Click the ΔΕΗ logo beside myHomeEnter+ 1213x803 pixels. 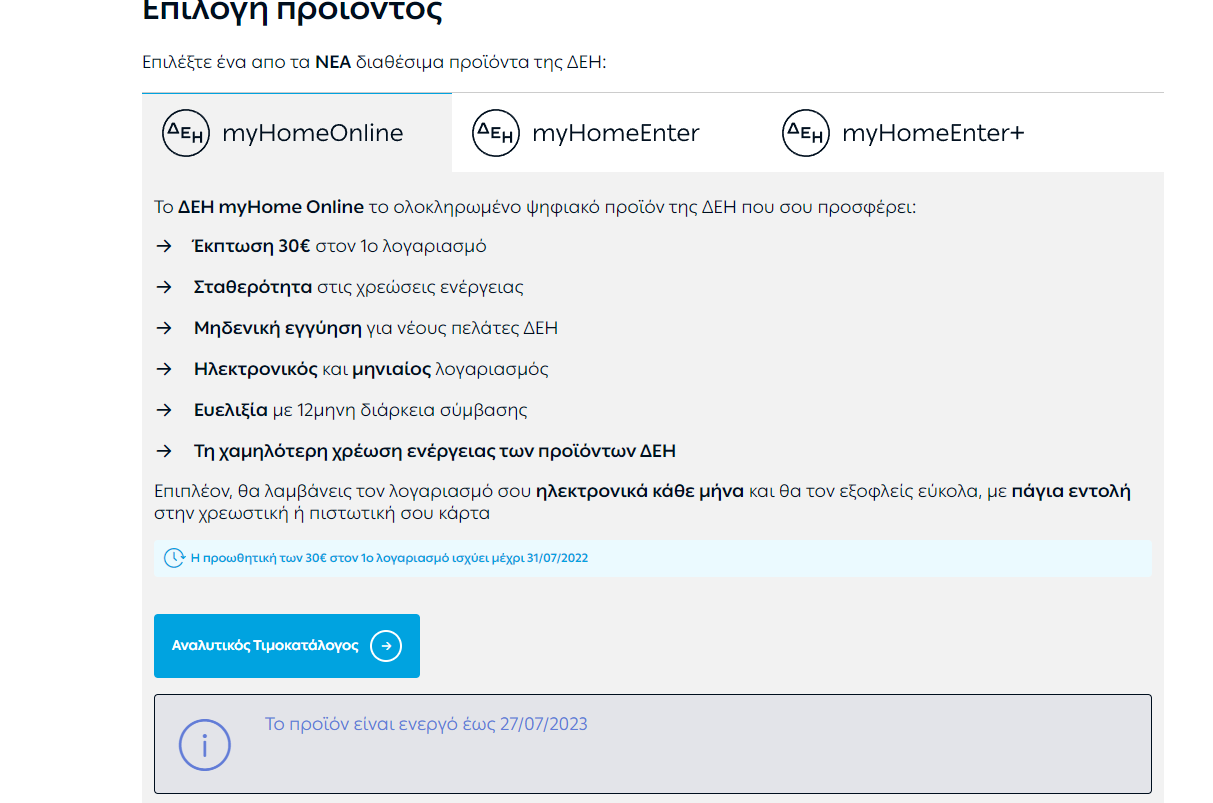806,133
